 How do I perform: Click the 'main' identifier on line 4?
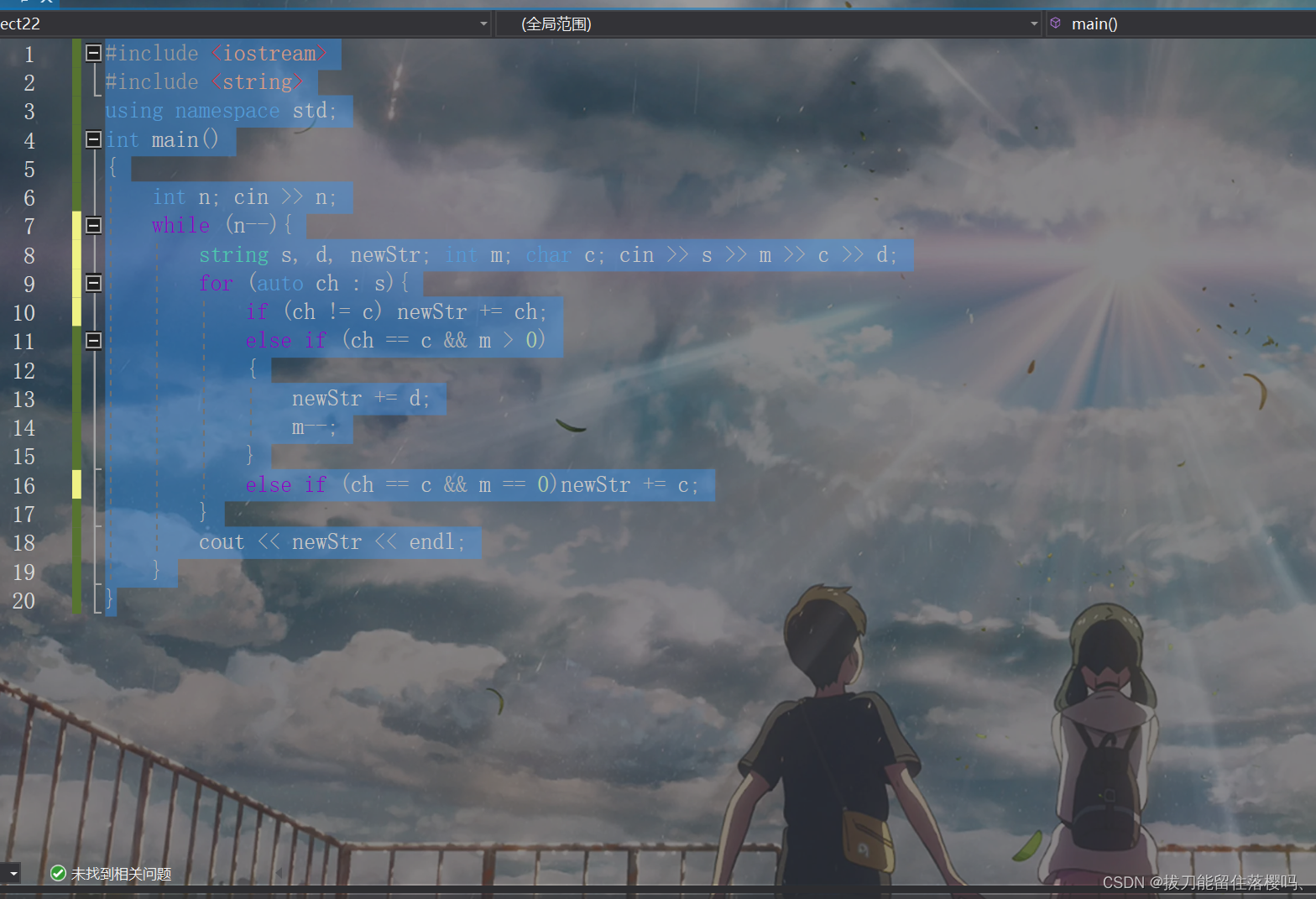pyautogui.click(x=175, y=140)
